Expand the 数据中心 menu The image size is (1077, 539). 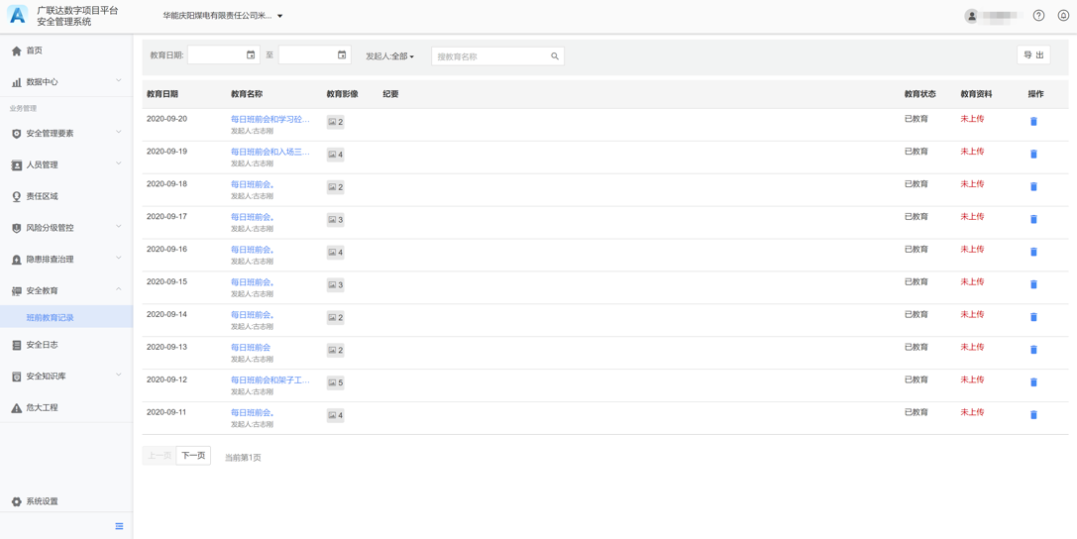[x=66, y=82]
